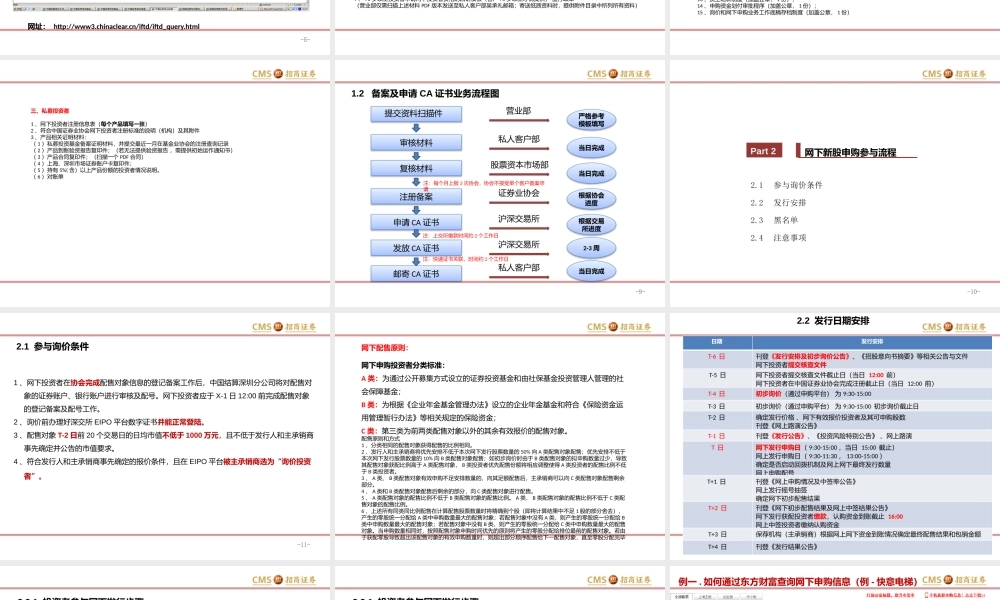This screenshot has height=600, width=1000.
Task: Click the 2-3周 duration oval
Action: click(591, 248)
